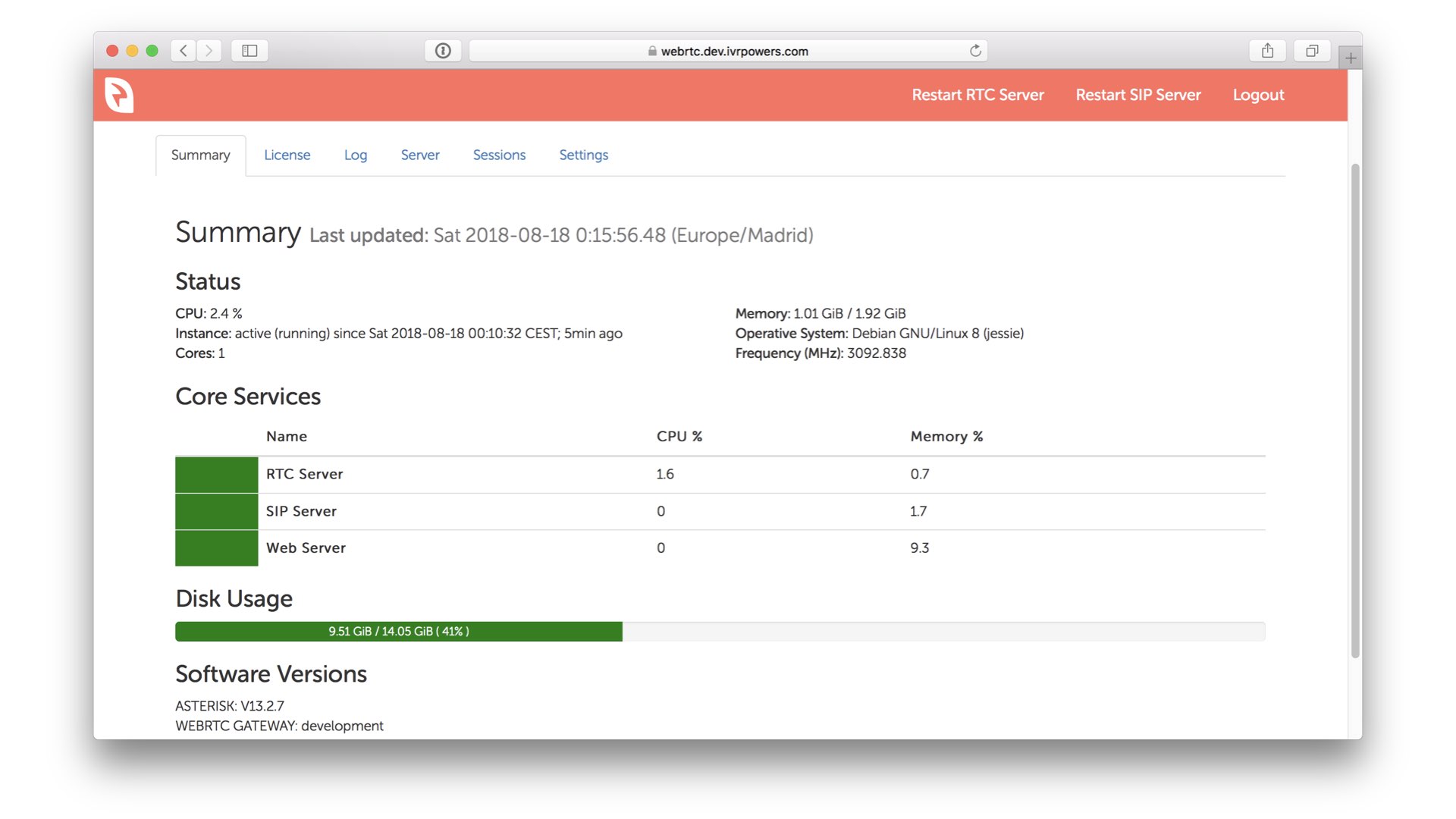Screen dimensions: 1456x819
Task: Show the tab overview icon
Action: [1312, 51]
